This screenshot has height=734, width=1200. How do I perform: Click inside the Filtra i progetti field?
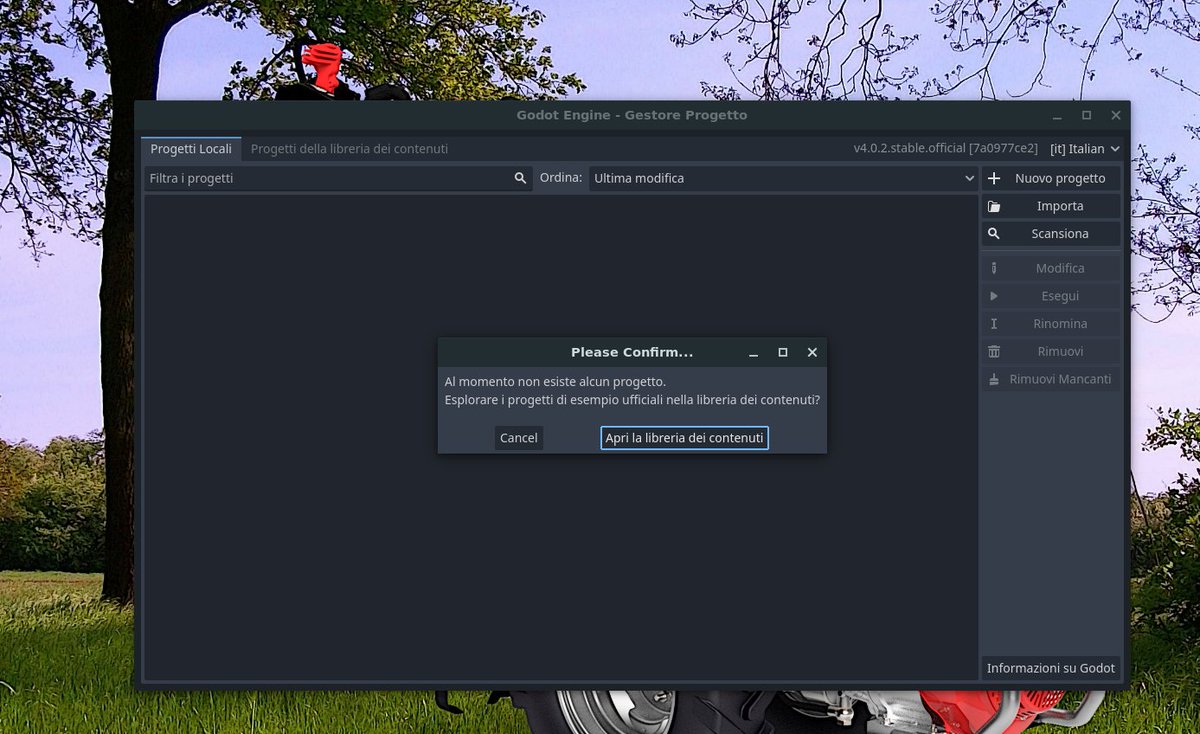tap(330, 177)
